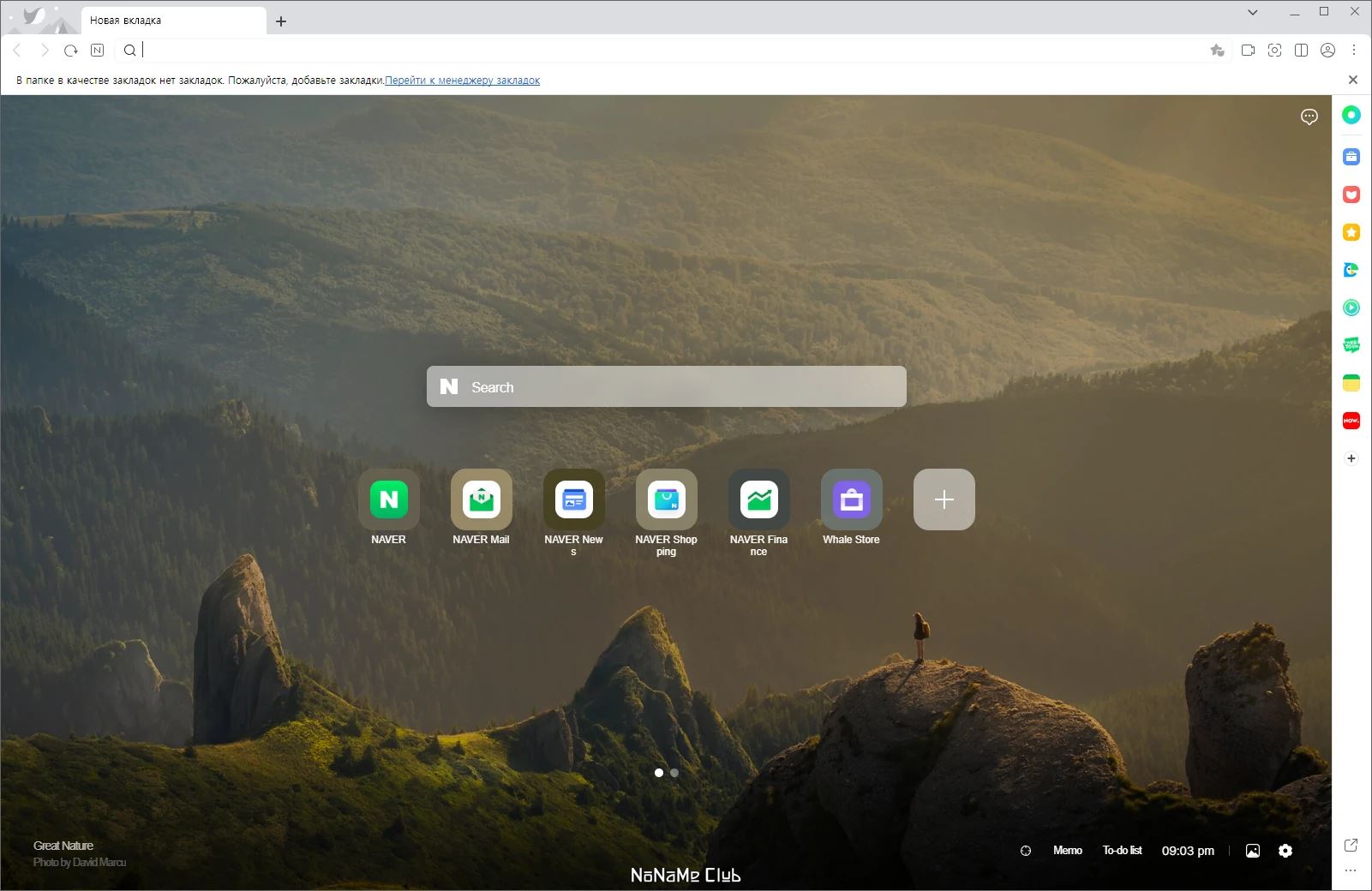Open the yellow star sidebar icon
The image size is (1372, 891).
1351,232
